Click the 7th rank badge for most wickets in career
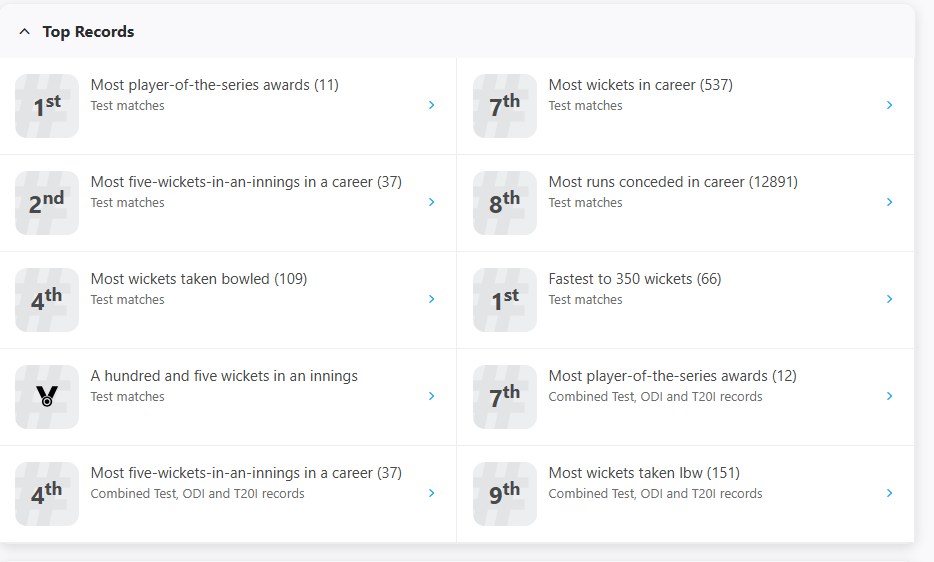The image size is (934, 562). tap(505, 106)
